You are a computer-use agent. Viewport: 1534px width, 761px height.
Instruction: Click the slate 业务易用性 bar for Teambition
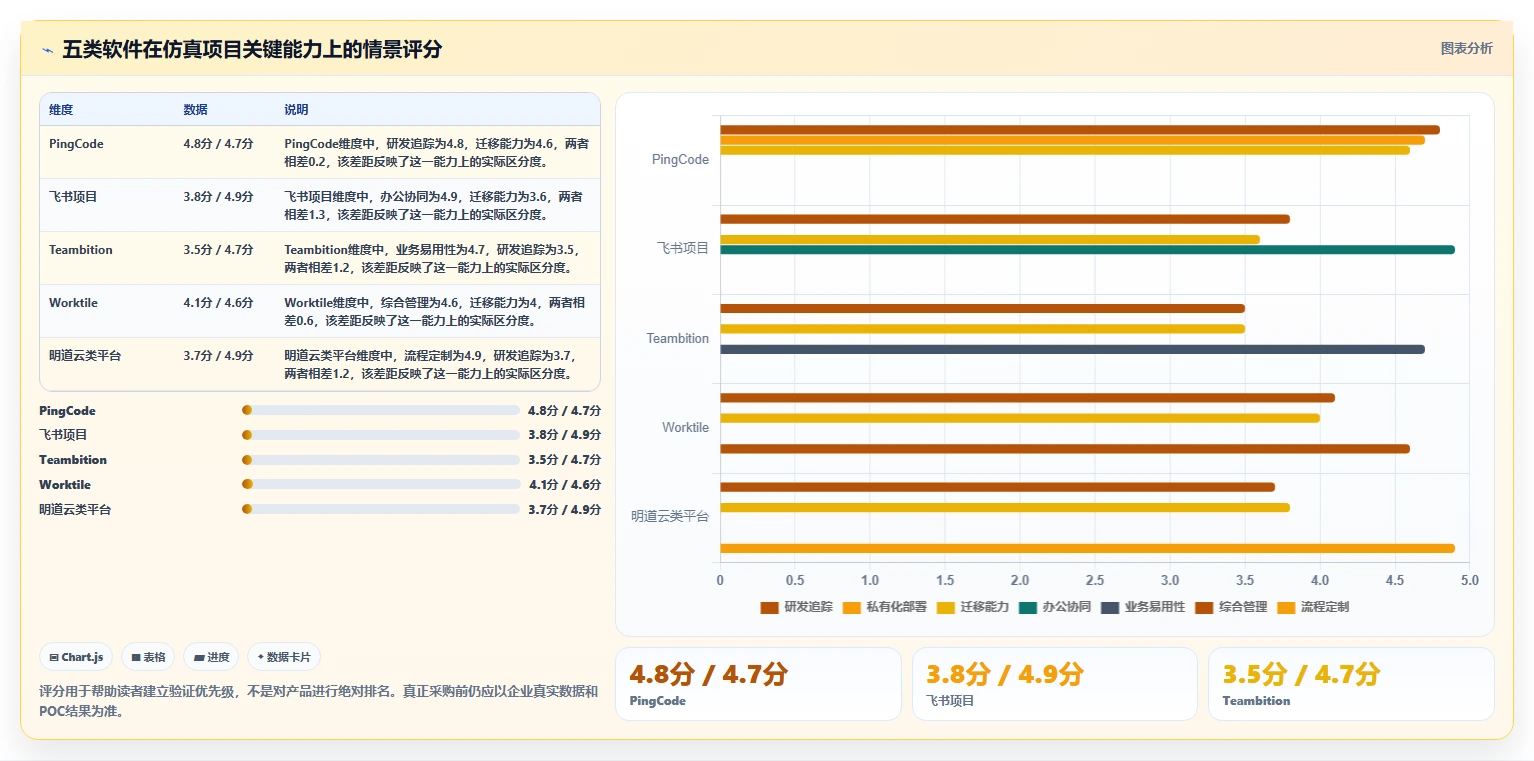1072,349
